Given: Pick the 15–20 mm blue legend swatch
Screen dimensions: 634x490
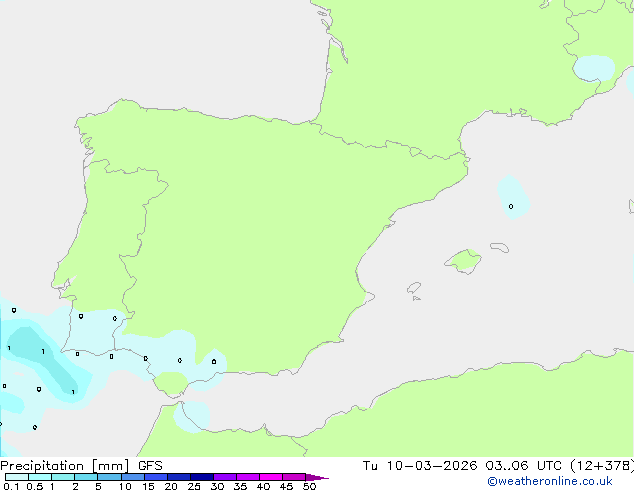Looking at the screenshot, I should (156, 477).
